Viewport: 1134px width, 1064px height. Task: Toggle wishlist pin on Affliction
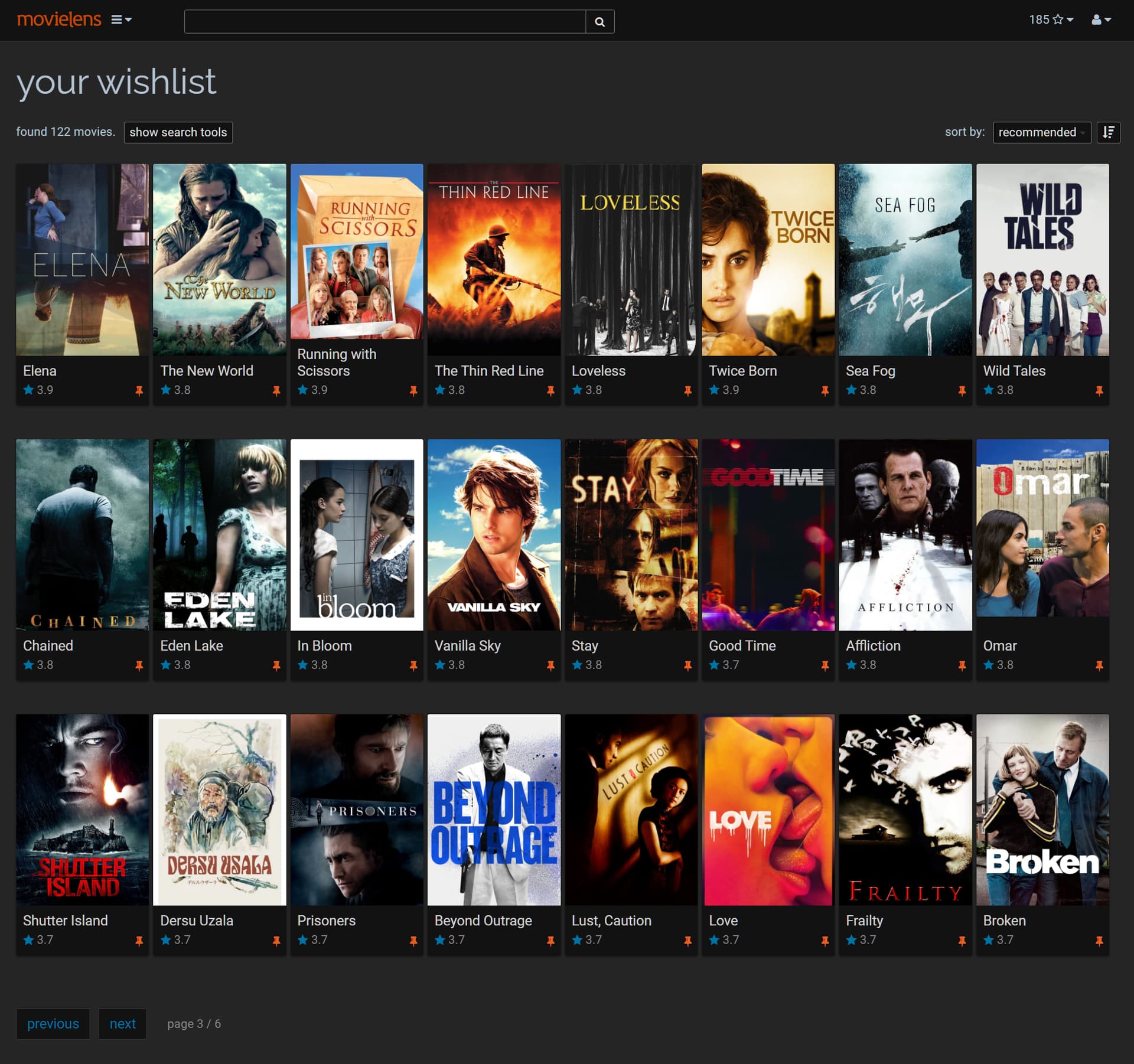962,665
